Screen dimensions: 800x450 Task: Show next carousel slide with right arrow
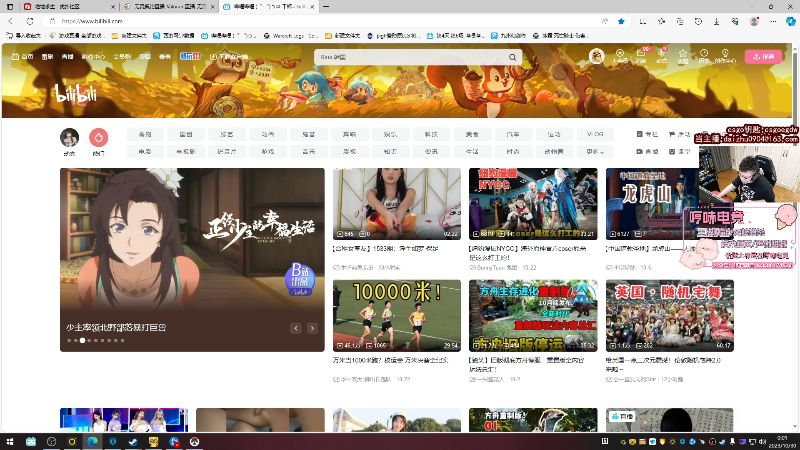(312, 328)
